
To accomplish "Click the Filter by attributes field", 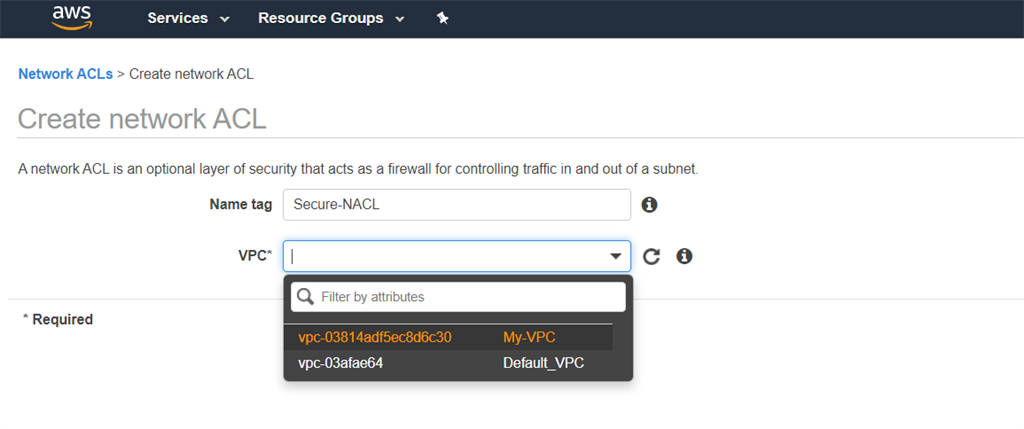I will point(468,297).
